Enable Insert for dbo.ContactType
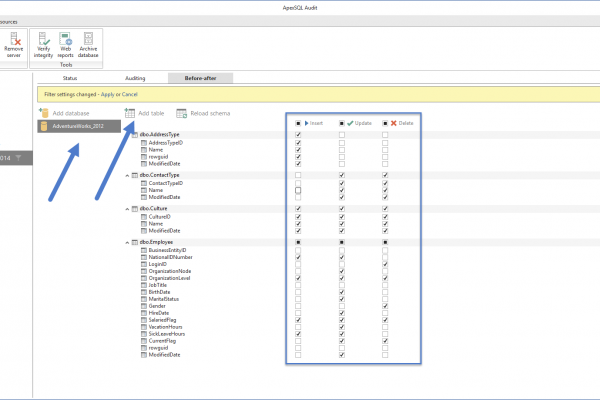Image resolution: width=600 pixels, height=400 pixels. (298, 175)
